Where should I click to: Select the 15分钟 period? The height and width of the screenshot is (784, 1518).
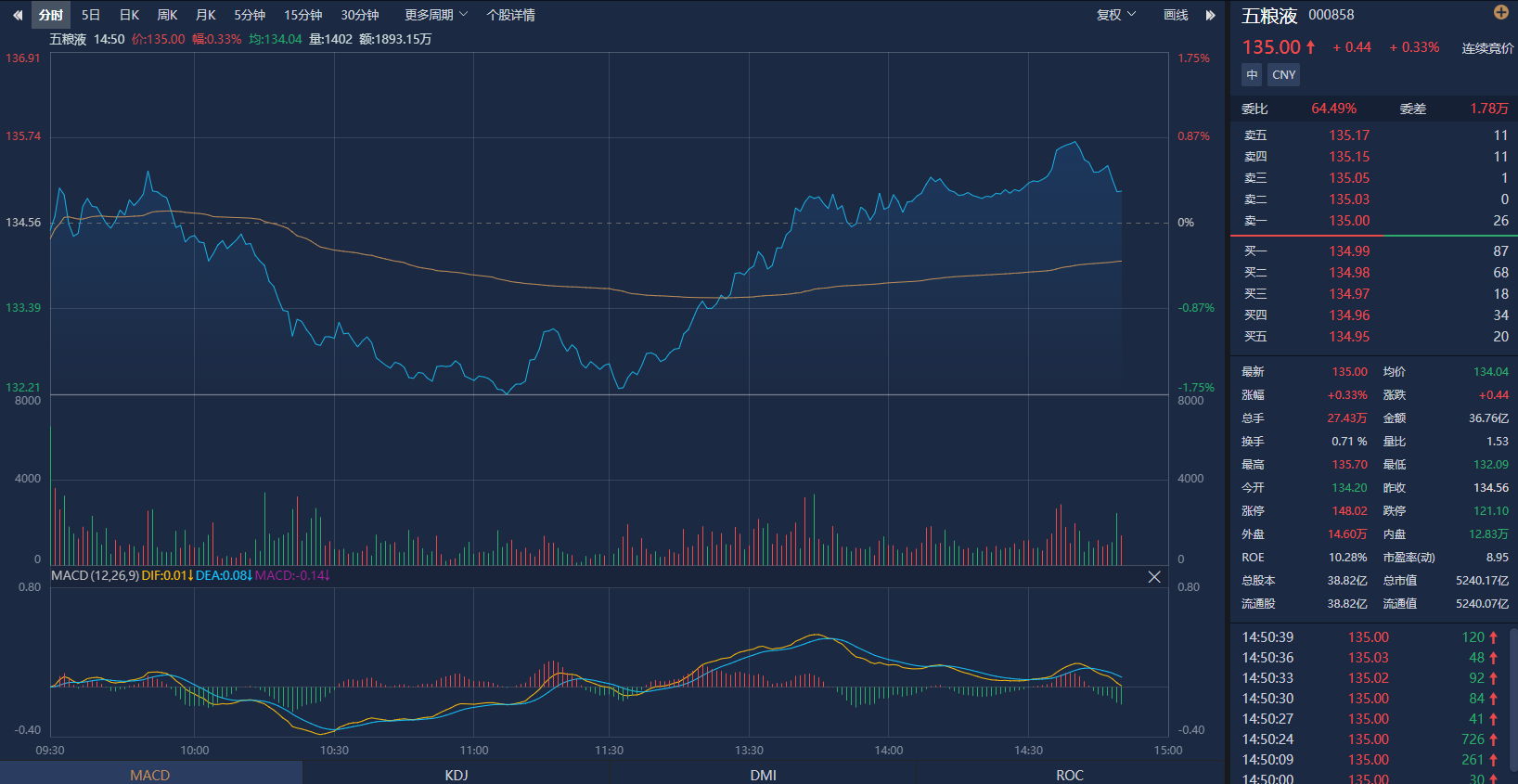click(x=302, y=15)
